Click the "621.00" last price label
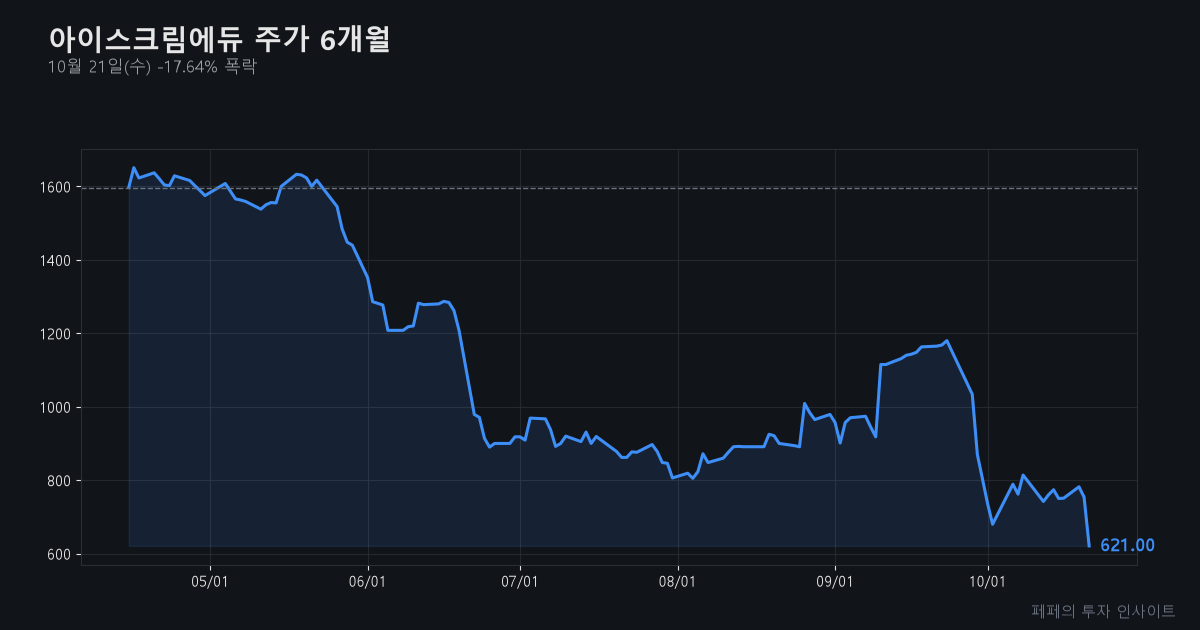 point(1127,545)
